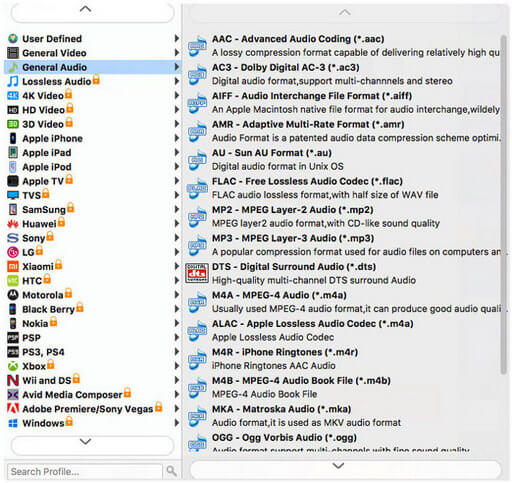Choose AMR - Adaptive Multi-Rate Format

(x=343, y=131)
